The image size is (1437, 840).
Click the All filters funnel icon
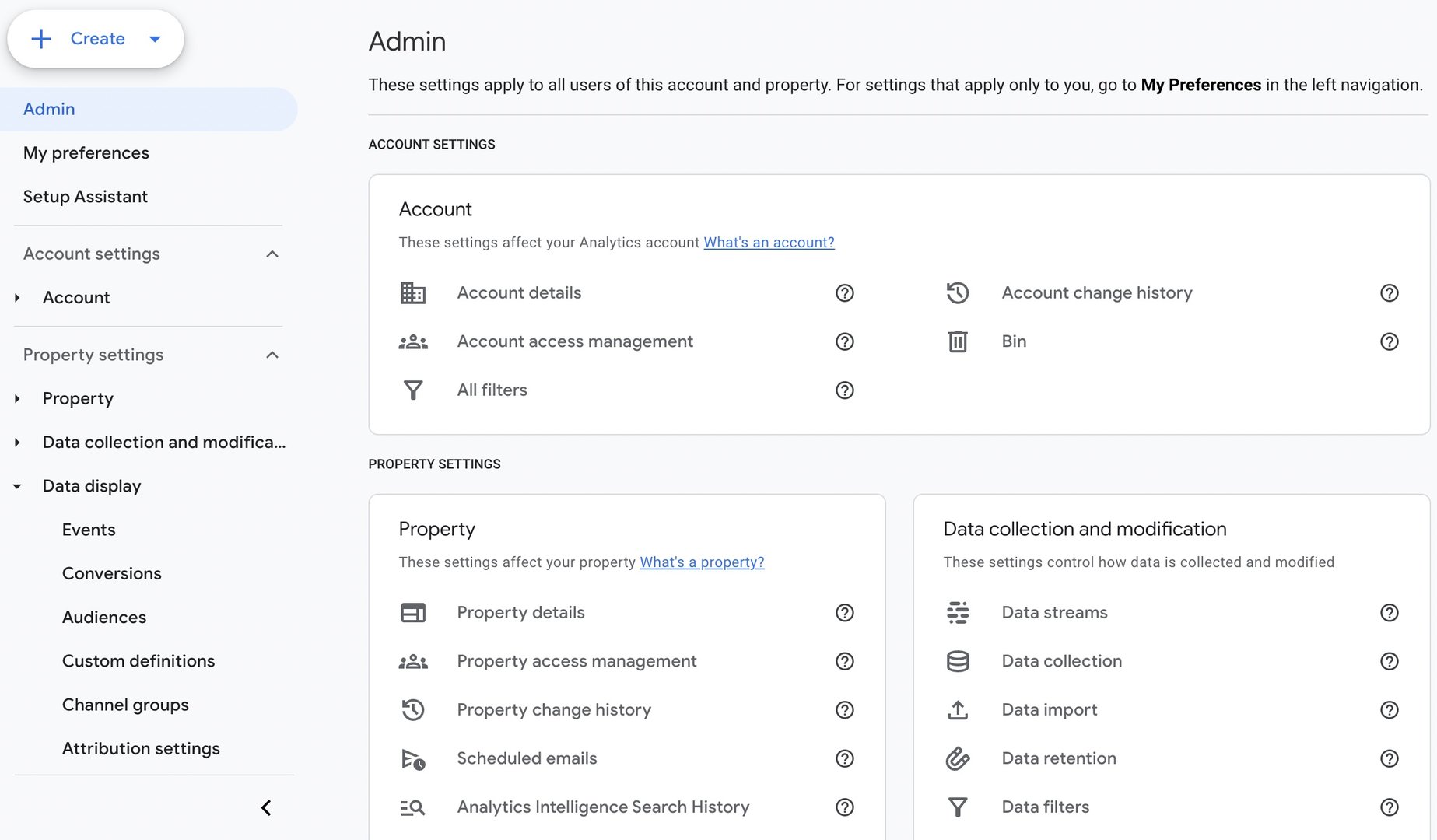(413, 390)
